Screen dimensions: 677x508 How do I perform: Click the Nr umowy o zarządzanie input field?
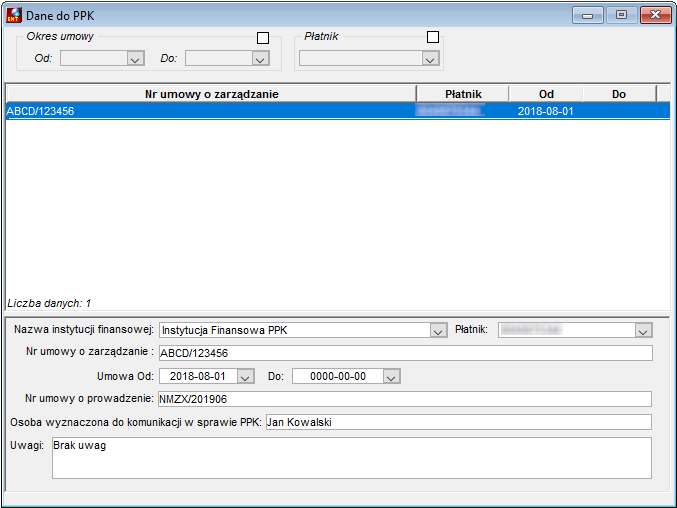pyautogui.click(x=406, y=353)
